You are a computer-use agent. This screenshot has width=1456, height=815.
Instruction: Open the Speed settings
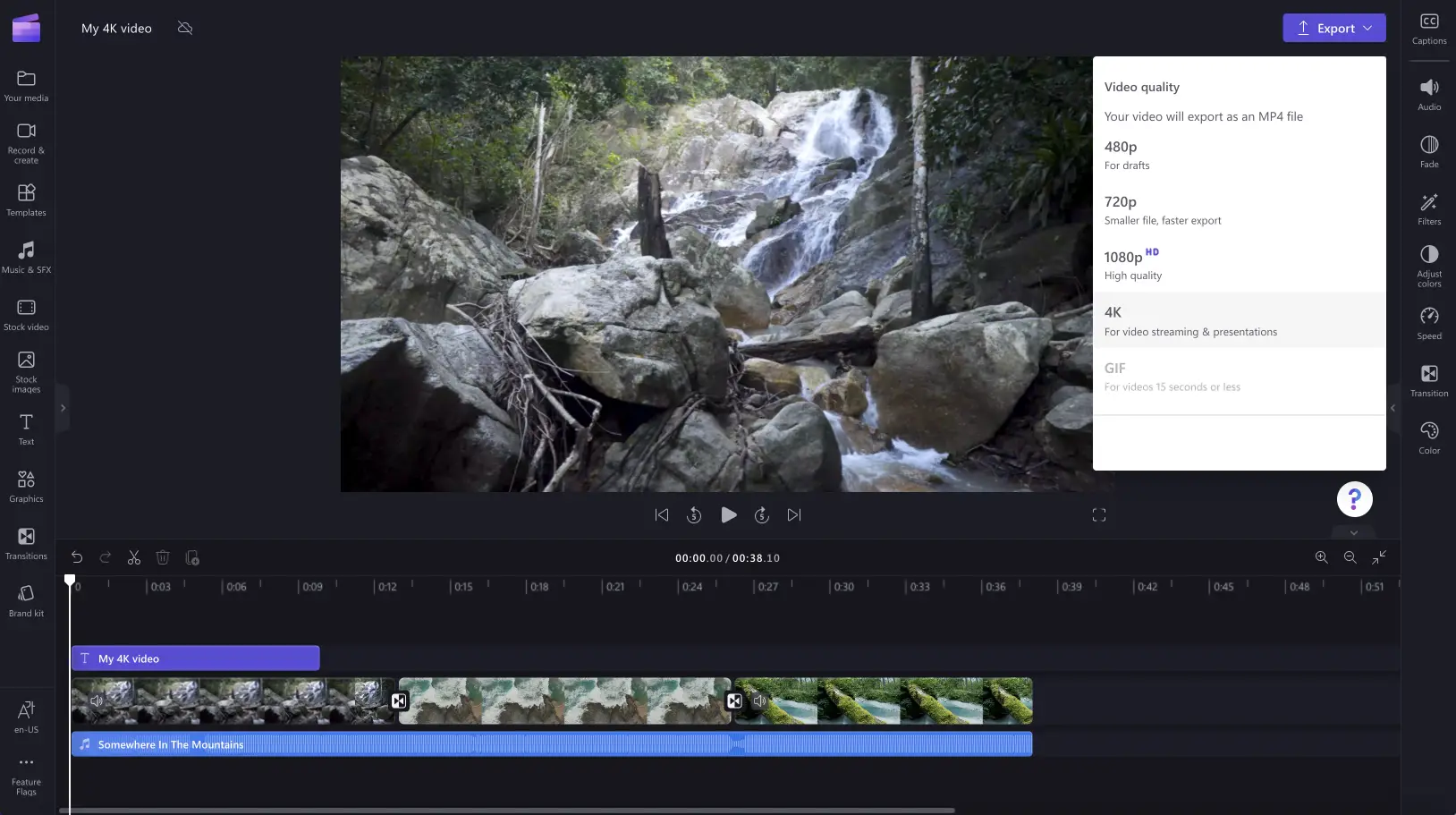click(x=1428, y=324)
